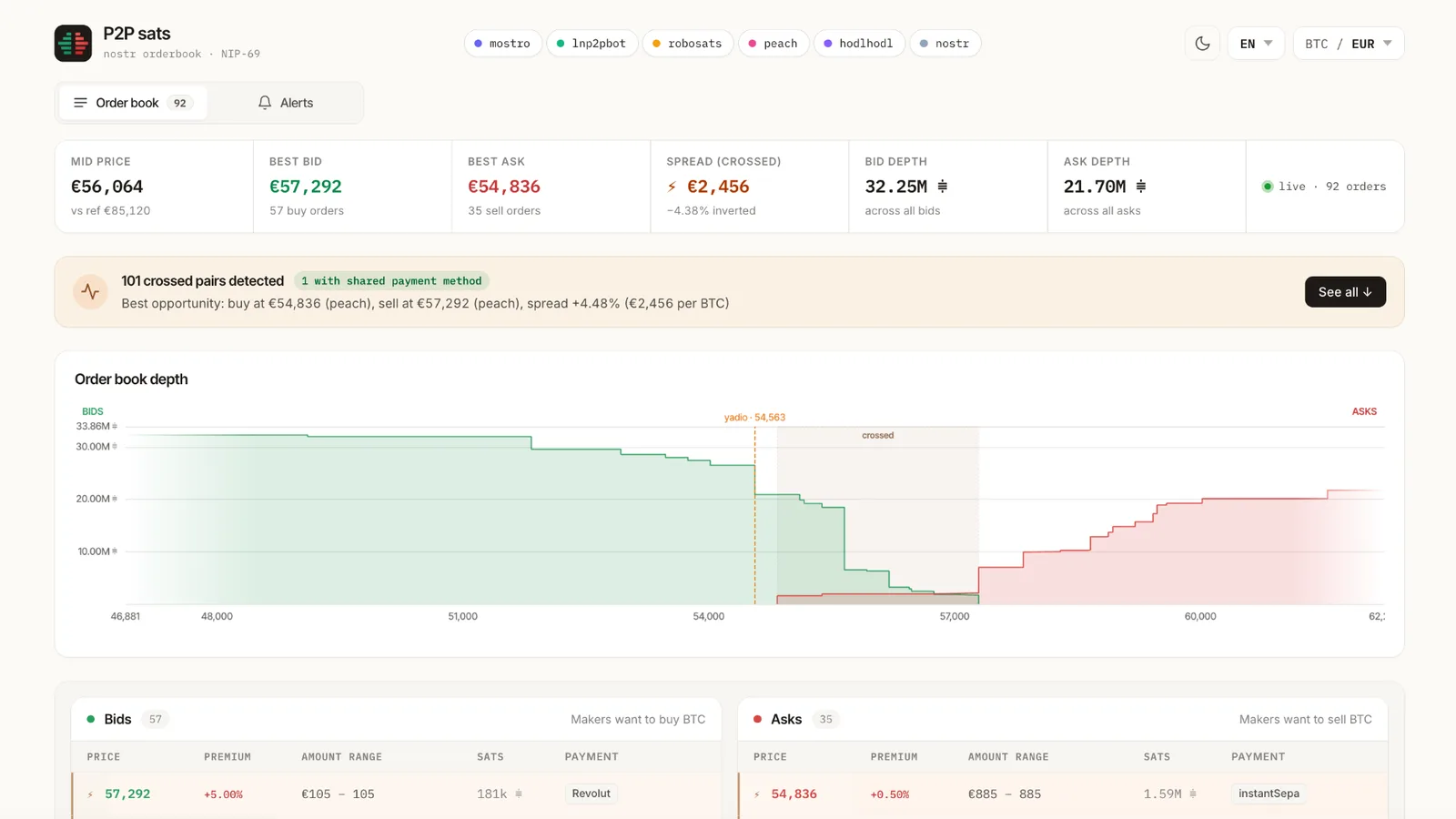Click the pulse icon in crossed pairs banner
The image size is (1456, 819).
[90, 292]
